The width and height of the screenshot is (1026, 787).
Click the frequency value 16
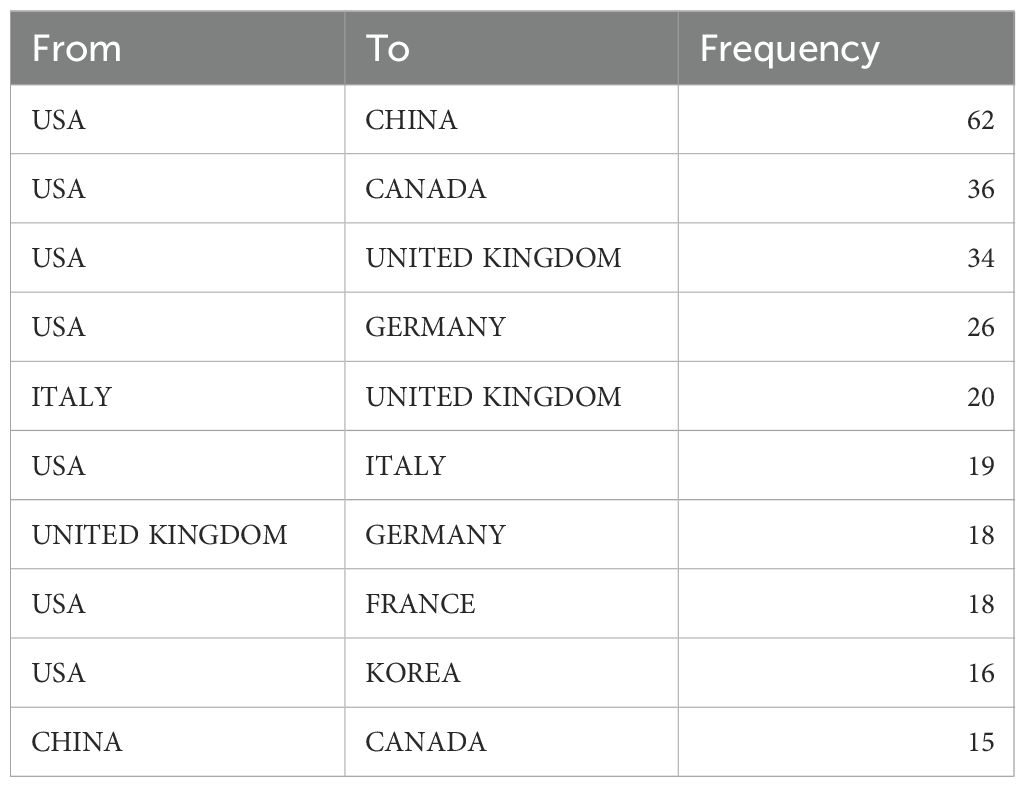coord(980,673)
